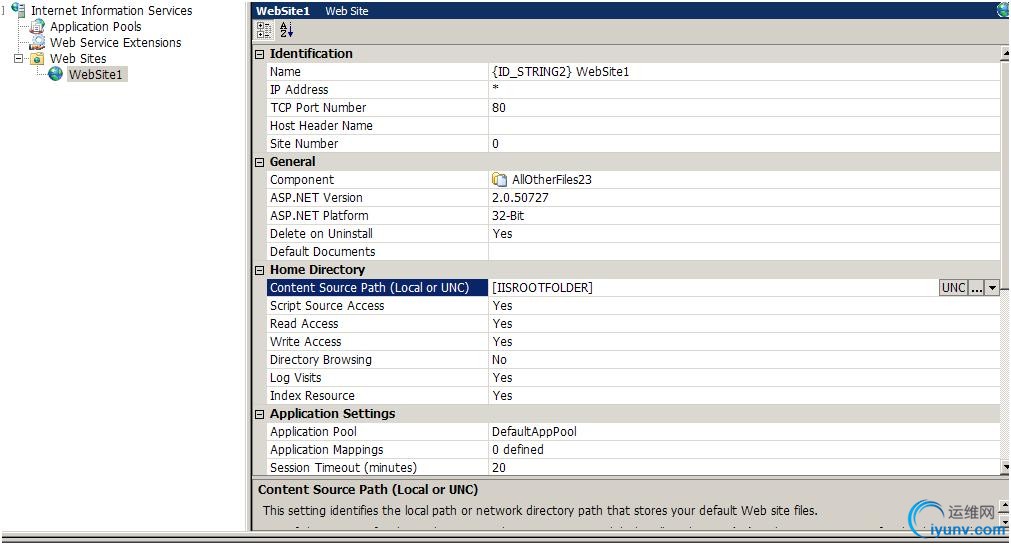Click the Web Service Extensions icon
The image size is (1011, 546).
(x=37, y=42)
